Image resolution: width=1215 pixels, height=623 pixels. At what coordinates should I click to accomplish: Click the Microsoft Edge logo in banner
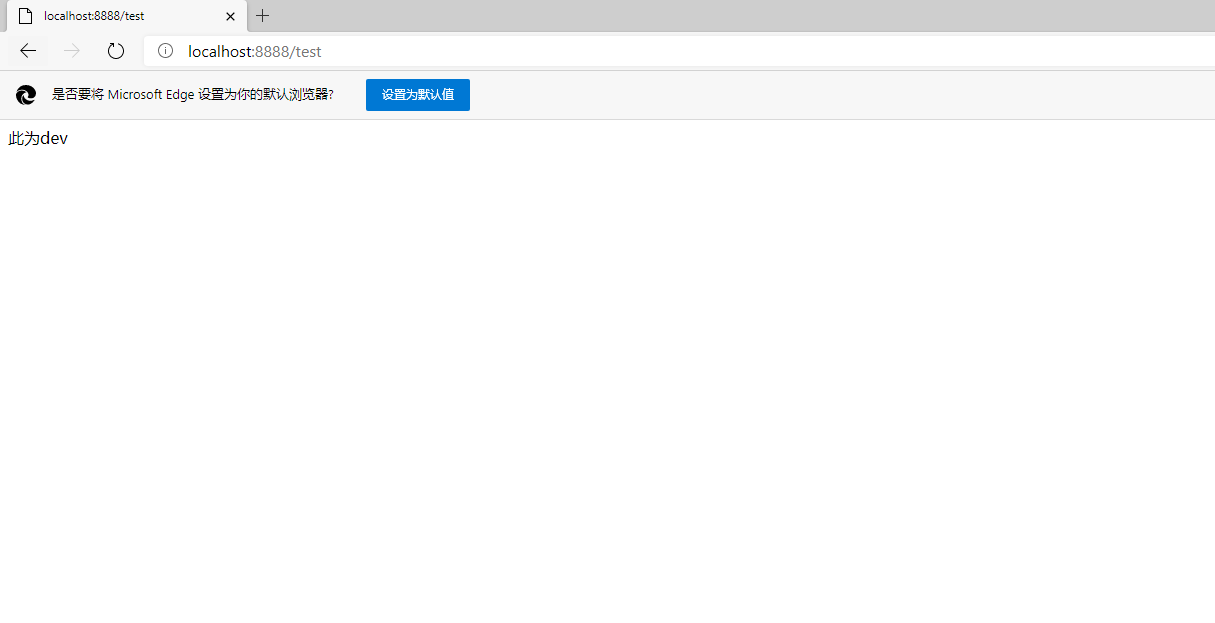click(x=26, y=95)
